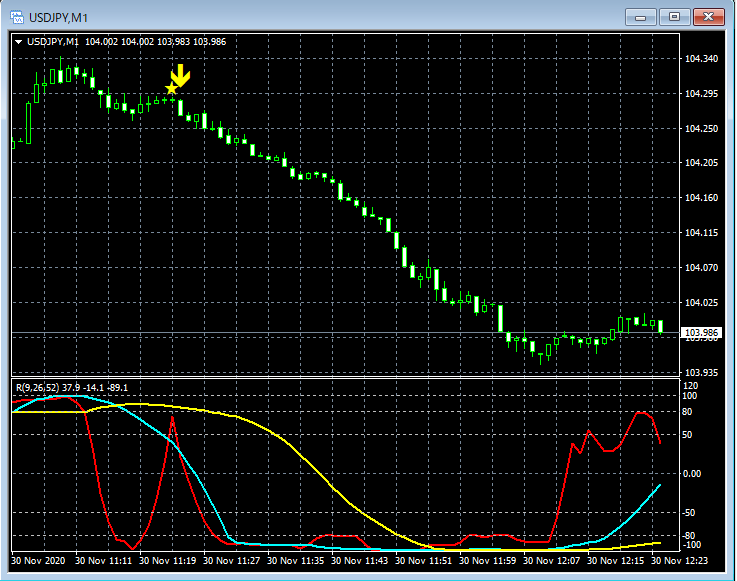This screenshot has height=581, width=737.
Task: Click the yellow down arrow signal marker
Action: click(x=180, y=76)
